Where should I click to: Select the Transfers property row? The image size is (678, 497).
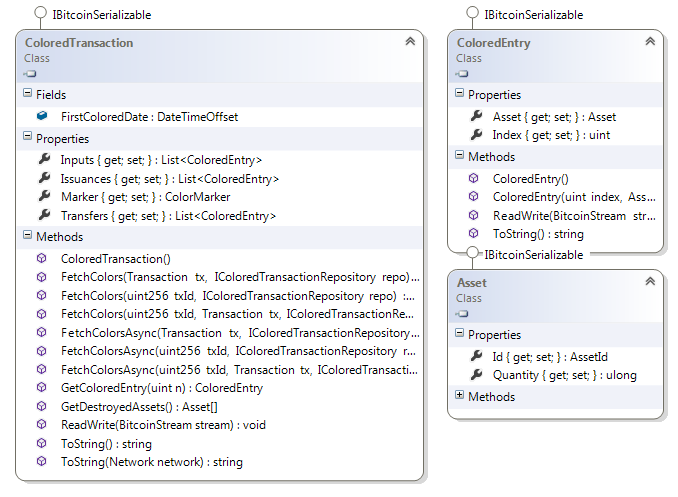point(168,216)
